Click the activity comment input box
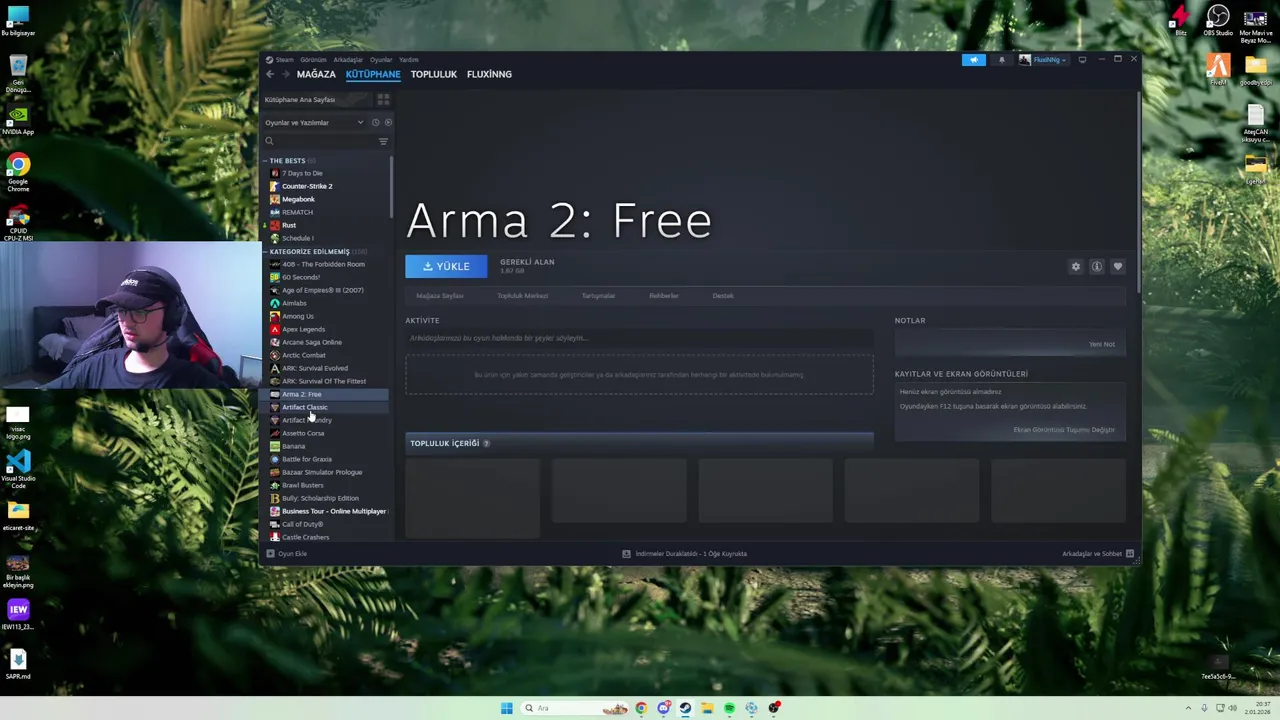 click(639, 338)
